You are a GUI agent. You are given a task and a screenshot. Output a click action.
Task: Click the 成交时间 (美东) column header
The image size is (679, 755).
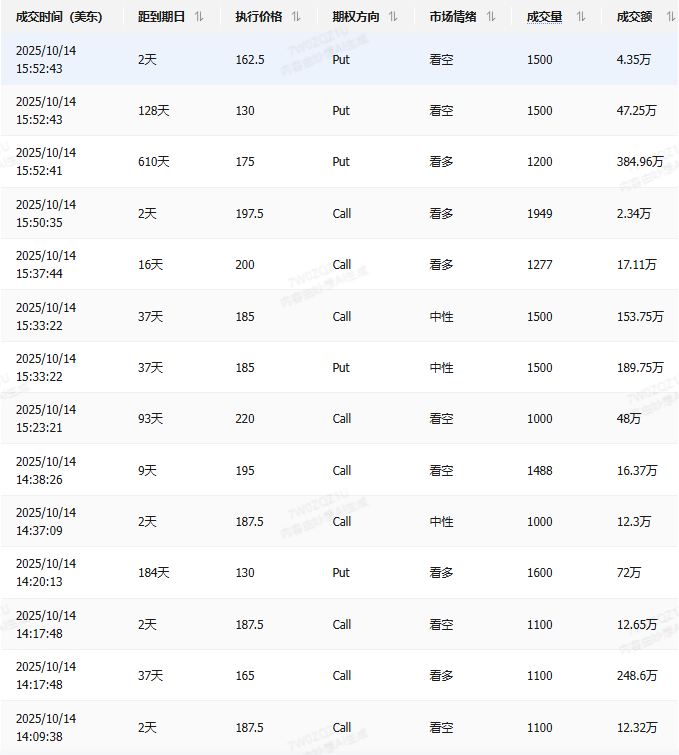[x=59, y=17]
